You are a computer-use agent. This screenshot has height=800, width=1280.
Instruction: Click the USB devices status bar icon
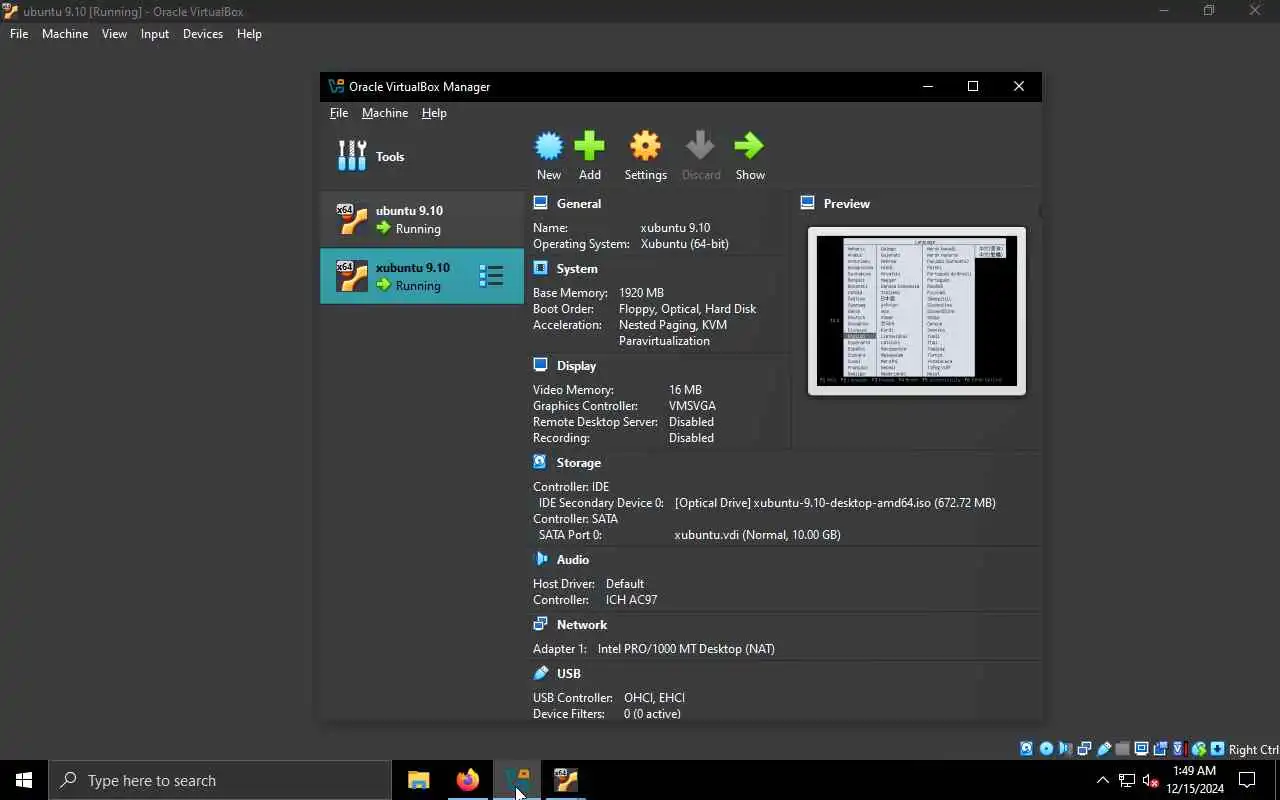click(1104, 749)
